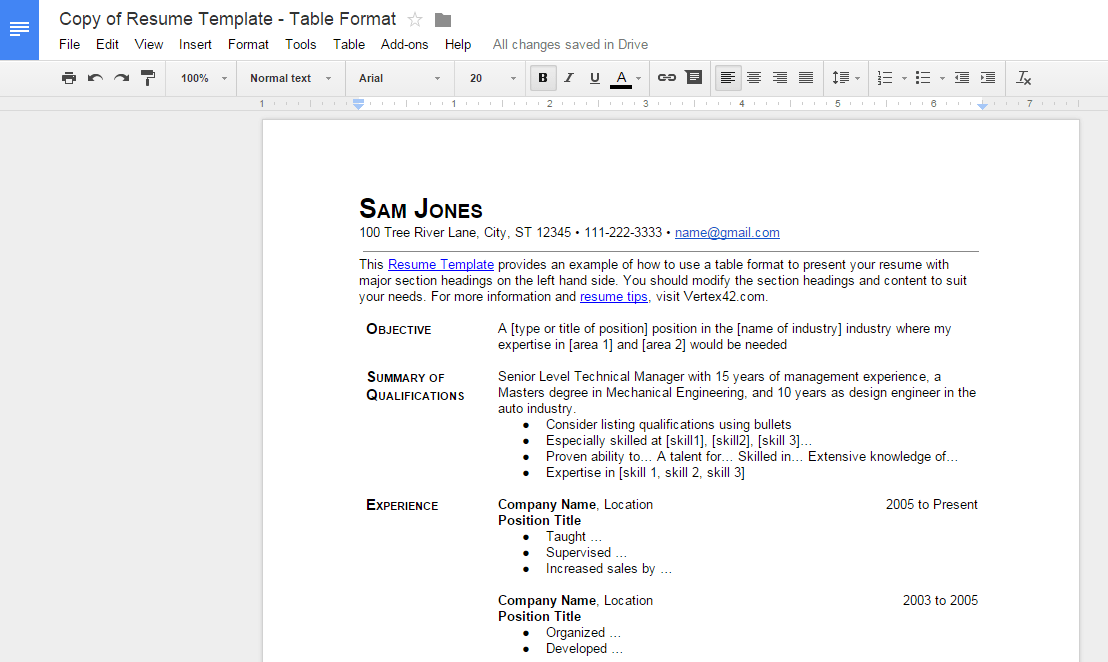Click All changes saved in Drive
Screen dimensions: 1108x662
point(570,45)
